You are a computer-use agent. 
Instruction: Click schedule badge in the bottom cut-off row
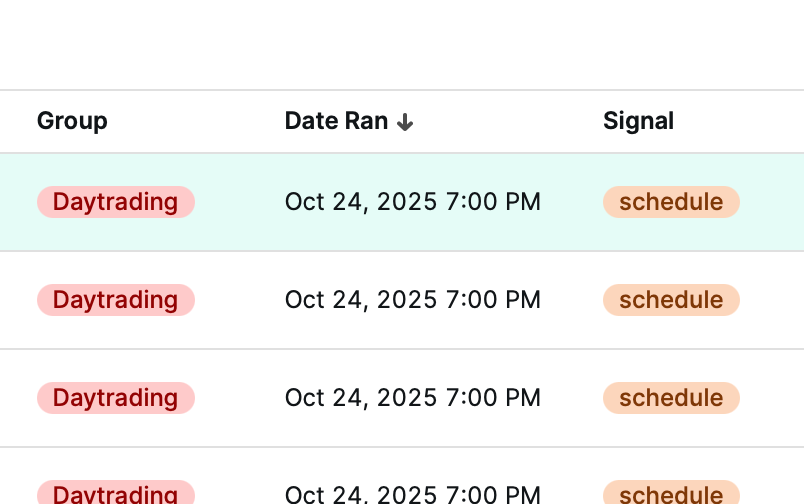[670, 493]
